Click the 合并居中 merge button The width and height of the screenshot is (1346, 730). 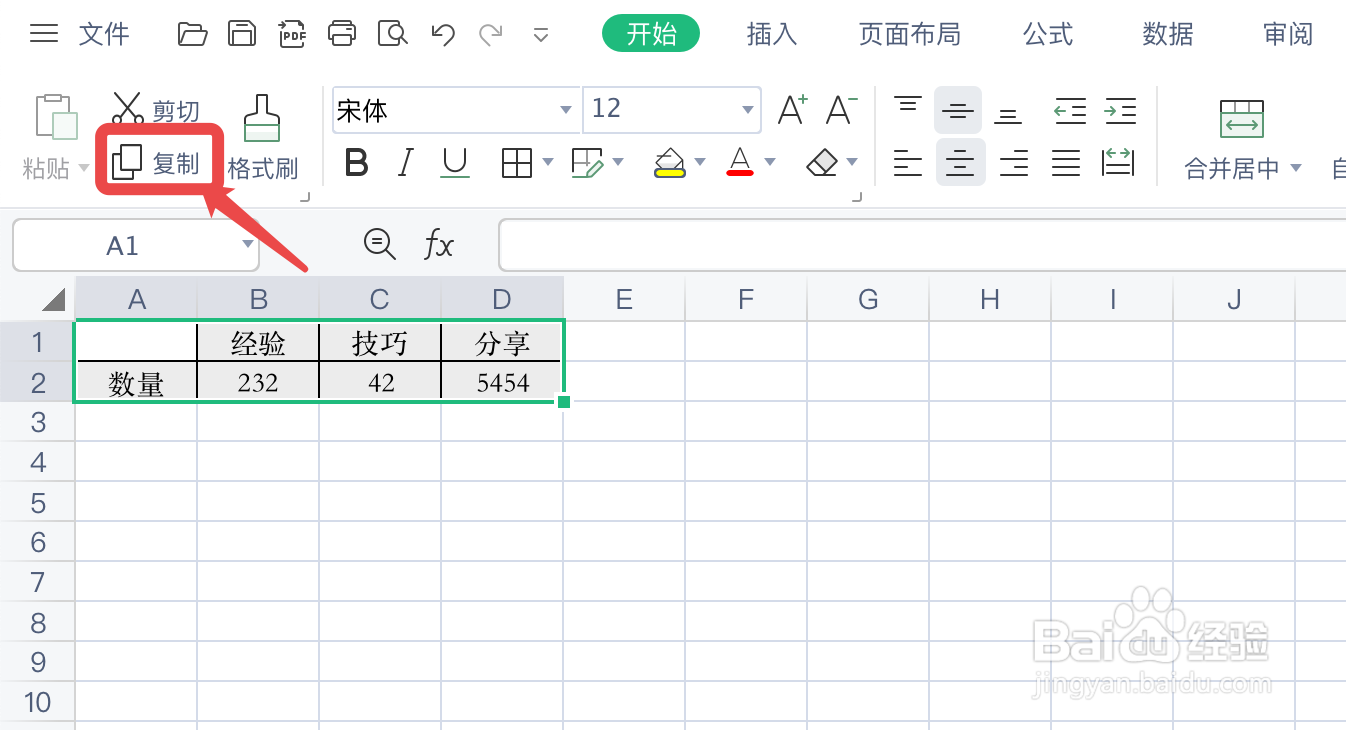point(1242,139)
